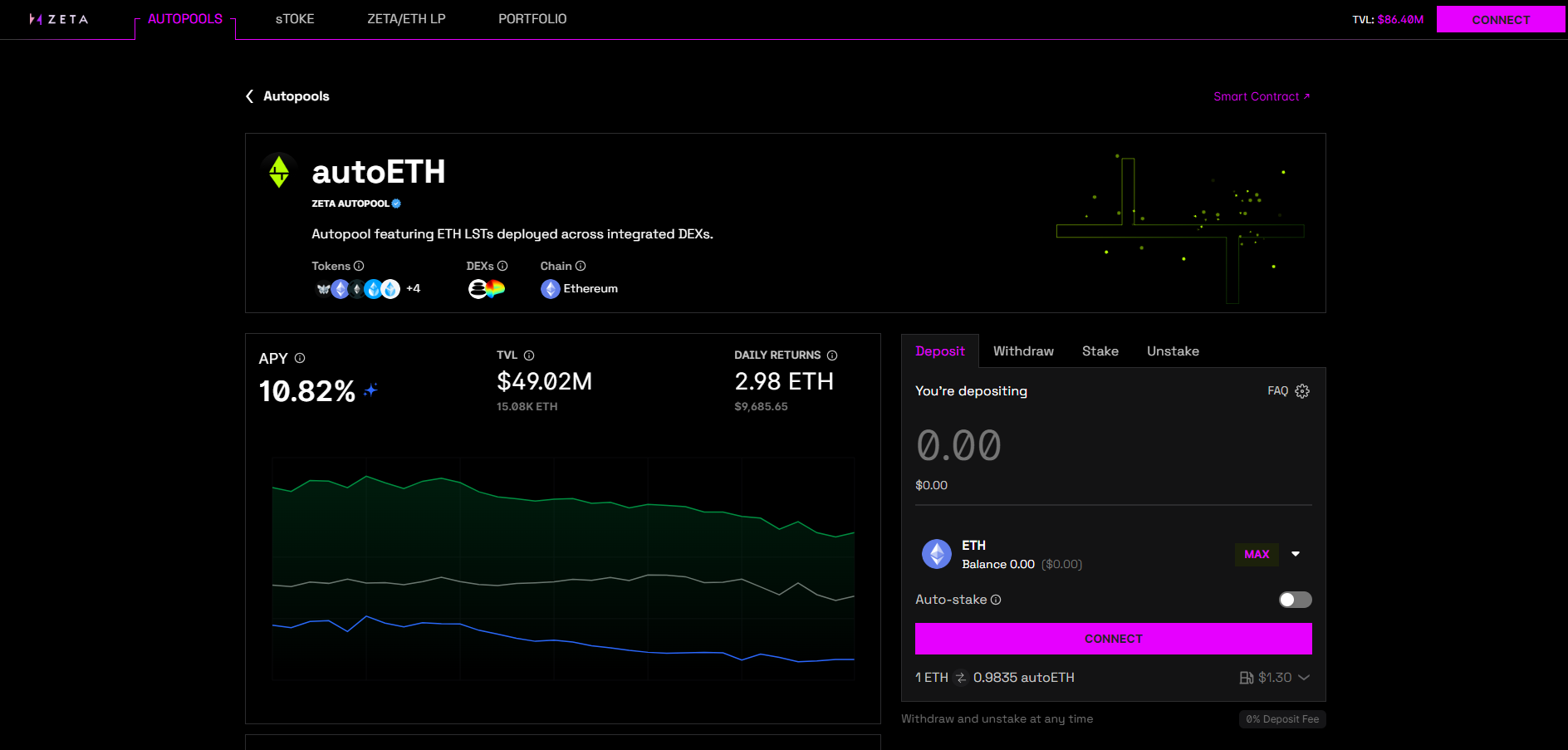Screen dimensions: 1568x750
Task: Click the Curve rainbow DEX icon
Action: (x=496, y=288)
